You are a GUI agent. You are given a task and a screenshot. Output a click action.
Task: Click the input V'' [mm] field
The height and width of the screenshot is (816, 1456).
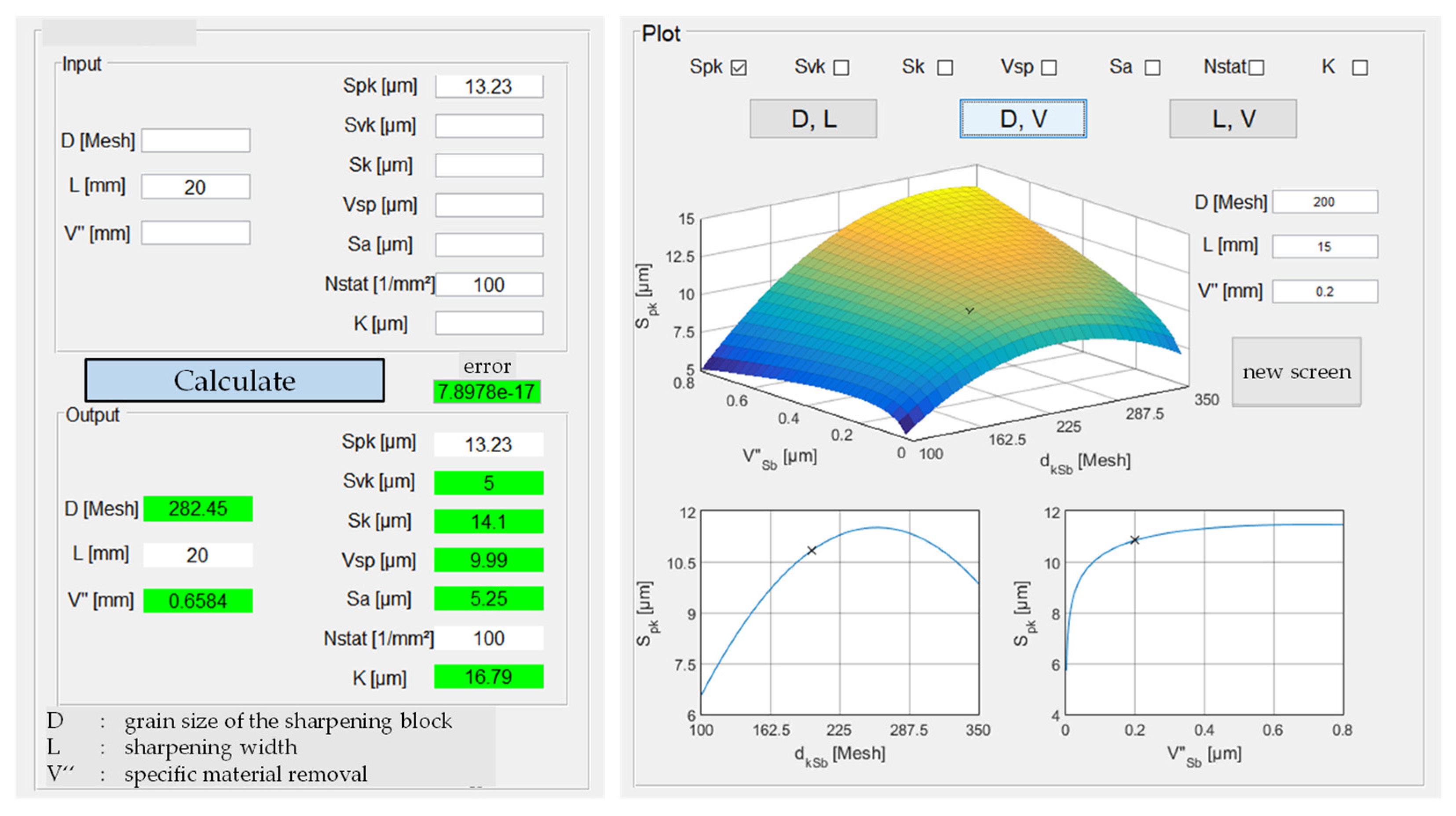coord(196,233)
